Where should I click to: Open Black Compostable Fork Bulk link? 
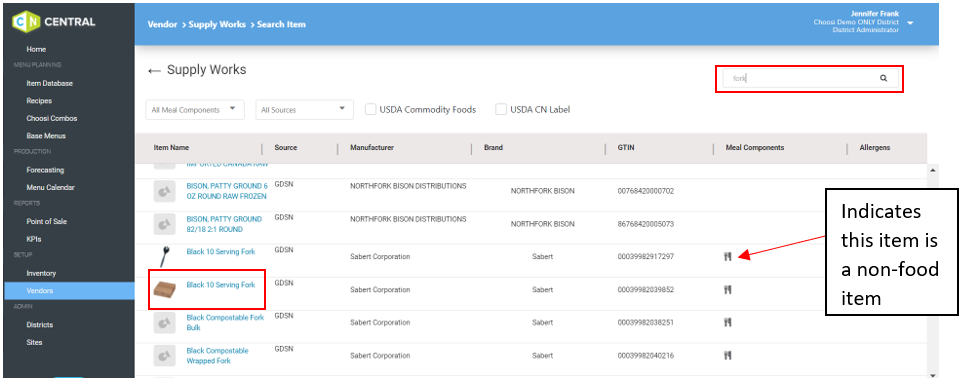[225, 323]
